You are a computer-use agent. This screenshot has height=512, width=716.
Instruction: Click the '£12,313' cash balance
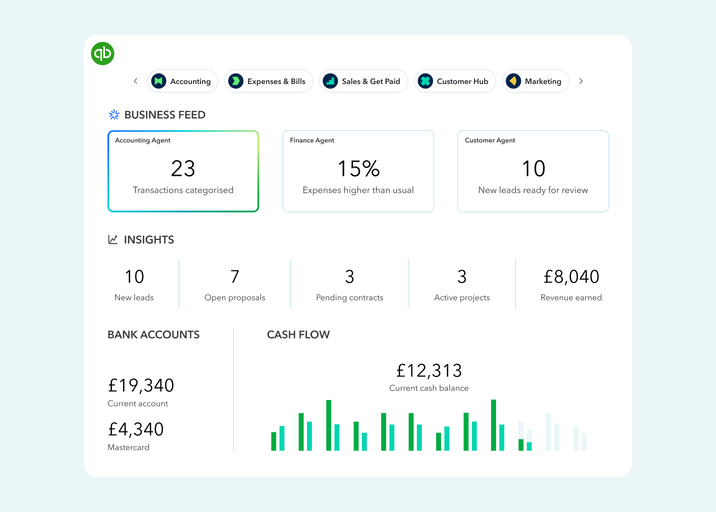tap(429, 371)
